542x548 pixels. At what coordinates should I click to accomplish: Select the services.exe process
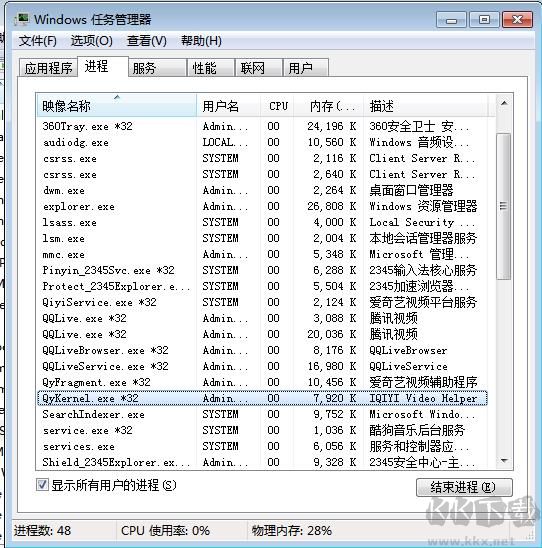[262, 447]
